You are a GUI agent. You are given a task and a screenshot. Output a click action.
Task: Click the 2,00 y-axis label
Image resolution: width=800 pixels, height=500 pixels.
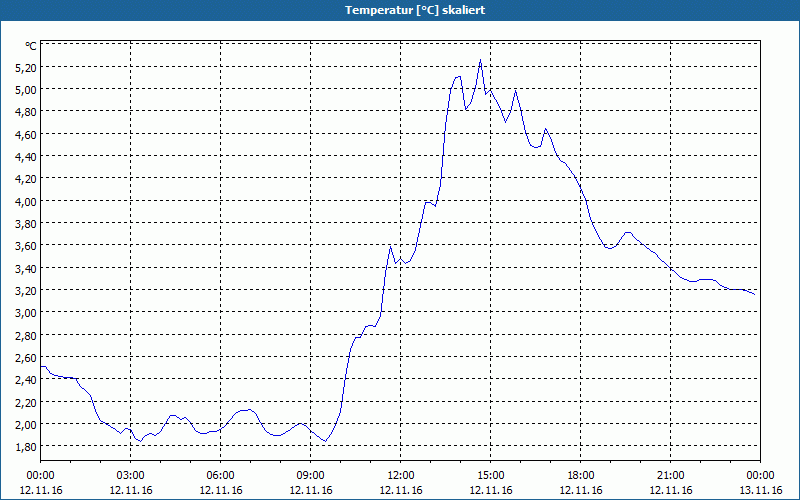click(27, 425)
